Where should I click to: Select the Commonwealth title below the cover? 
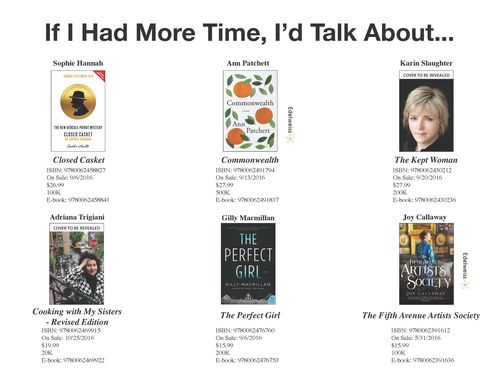(x=250, y=160)
